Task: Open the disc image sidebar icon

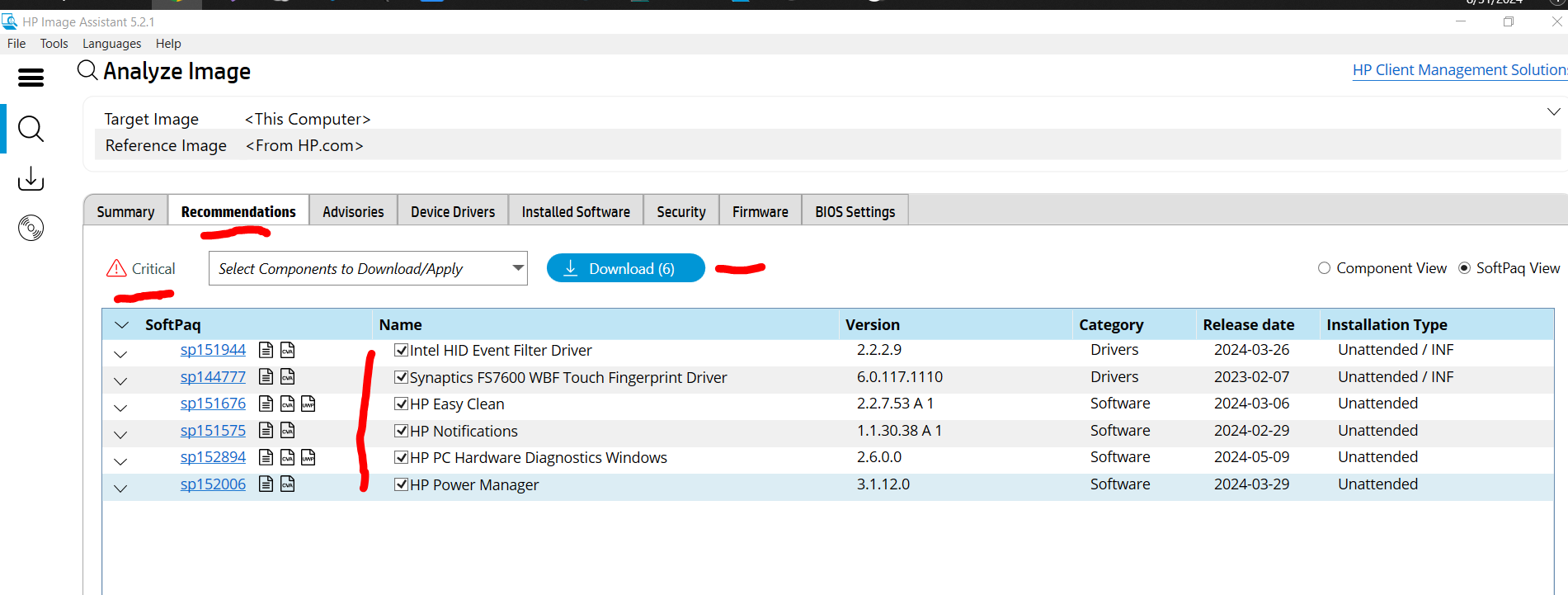Action: click(31, 227)
